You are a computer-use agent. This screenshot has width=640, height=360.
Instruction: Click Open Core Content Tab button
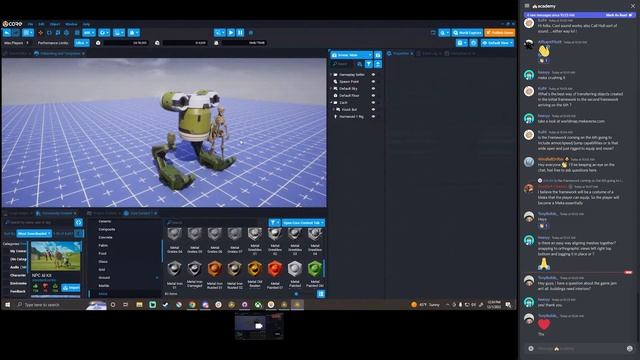(303, 223)
